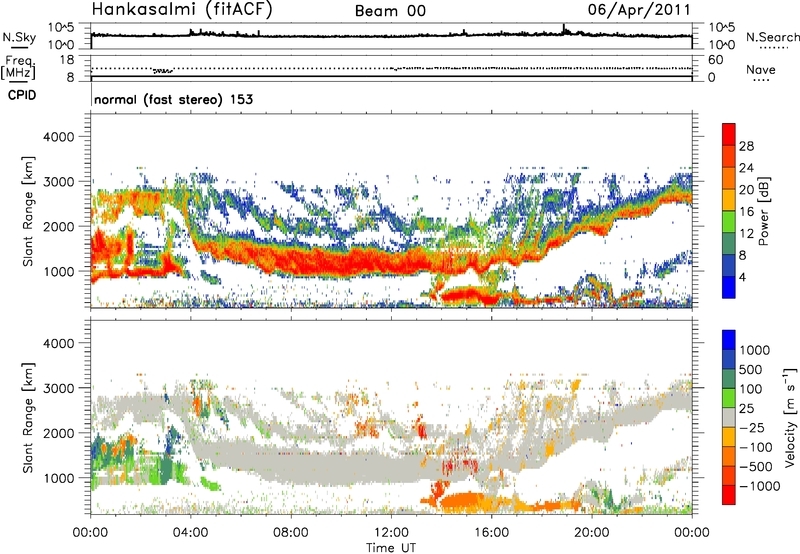Click the Nave legend label

click(761, 69)
